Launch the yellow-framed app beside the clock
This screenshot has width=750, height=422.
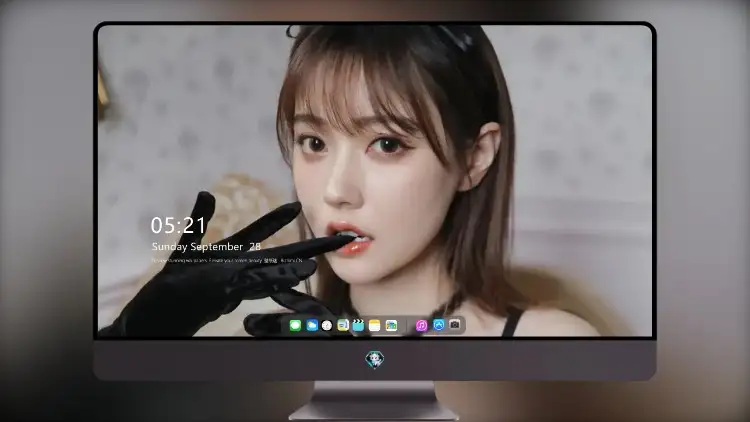pos(343,325)
